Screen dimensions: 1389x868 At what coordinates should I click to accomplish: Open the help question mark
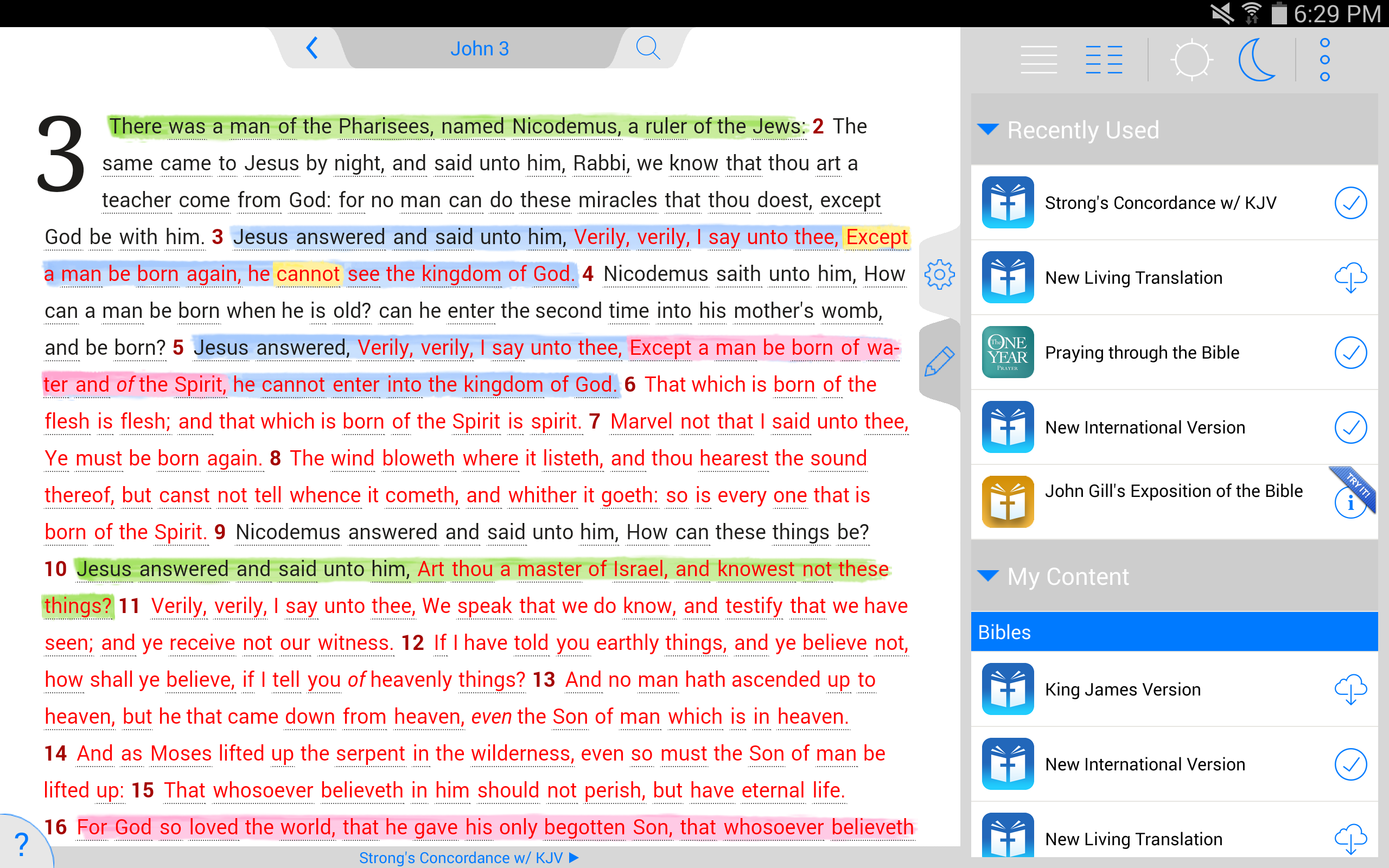pos(22,844)
